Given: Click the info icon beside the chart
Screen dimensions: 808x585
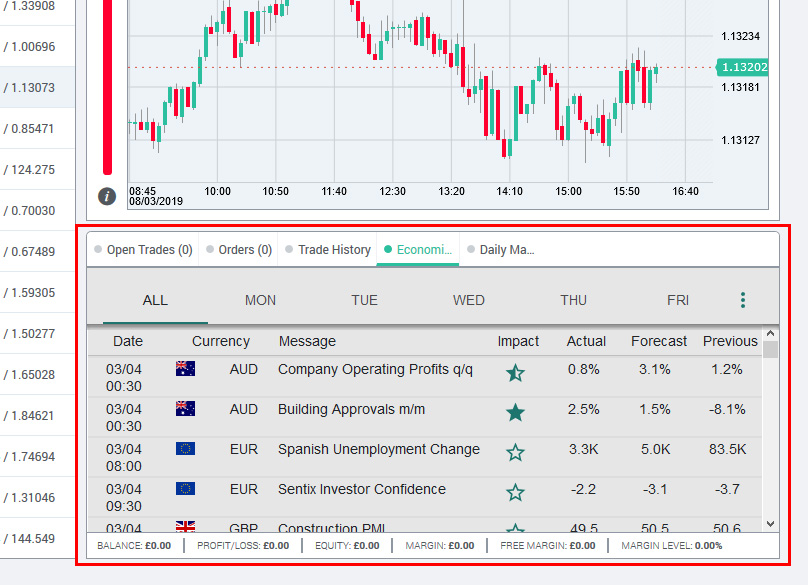Looking at the screenshot, I should point(107,196).
